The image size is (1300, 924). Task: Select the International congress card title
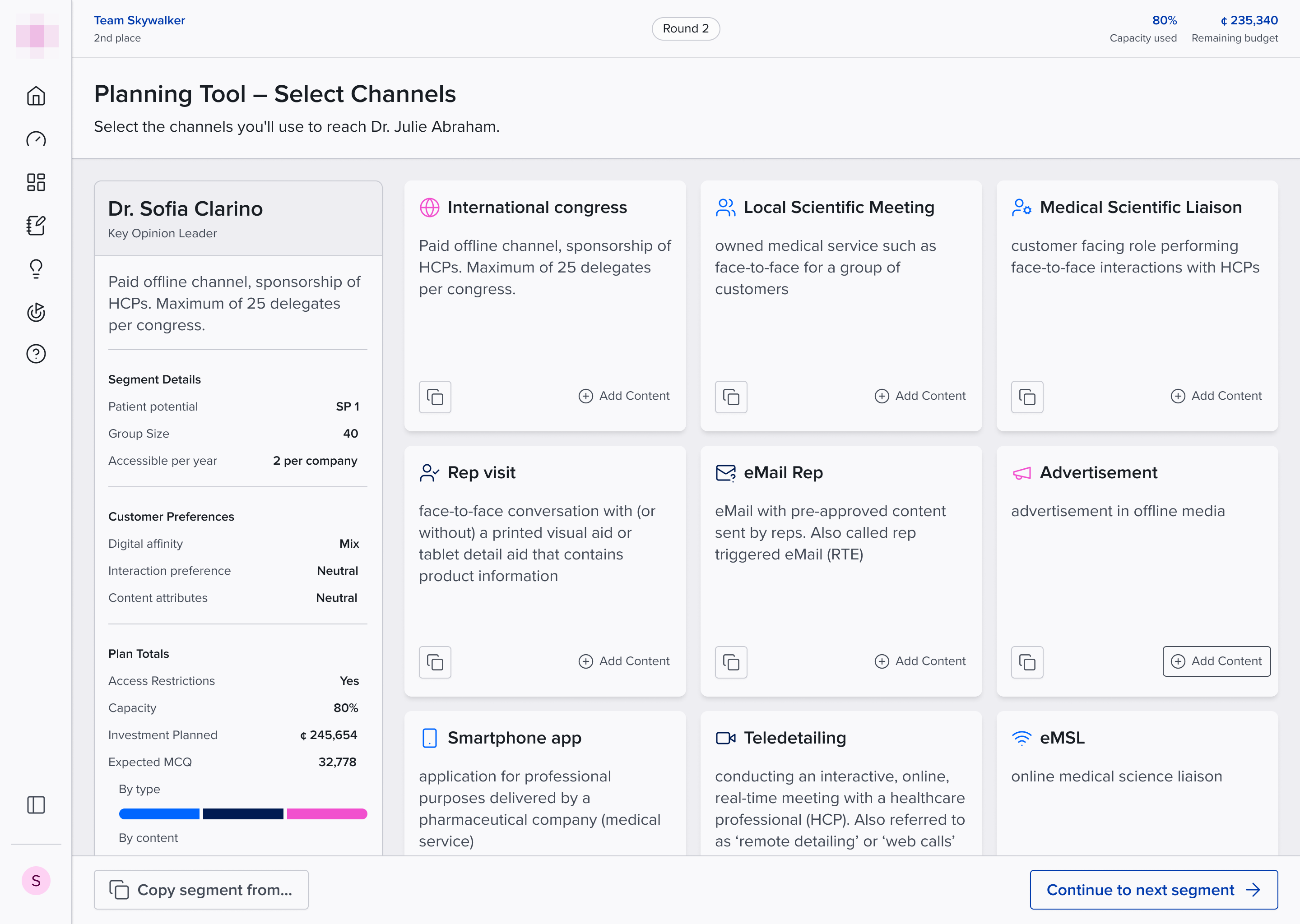(537, 207)
